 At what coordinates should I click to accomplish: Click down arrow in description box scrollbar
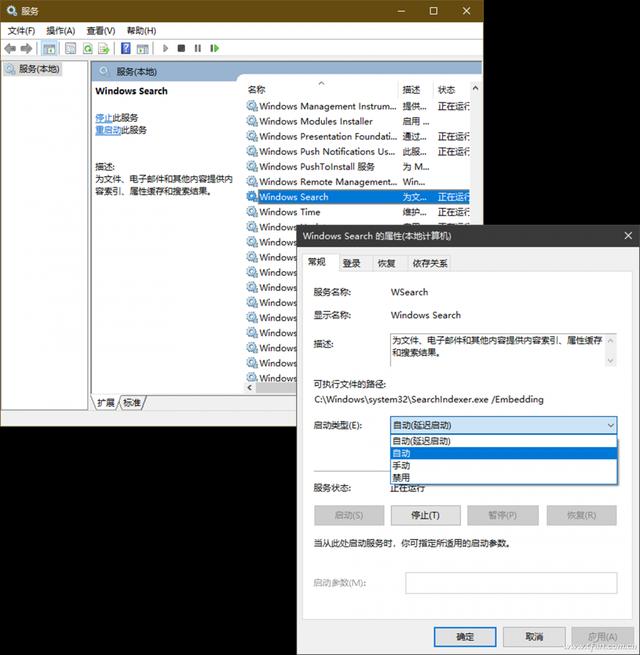pos(610,361)
